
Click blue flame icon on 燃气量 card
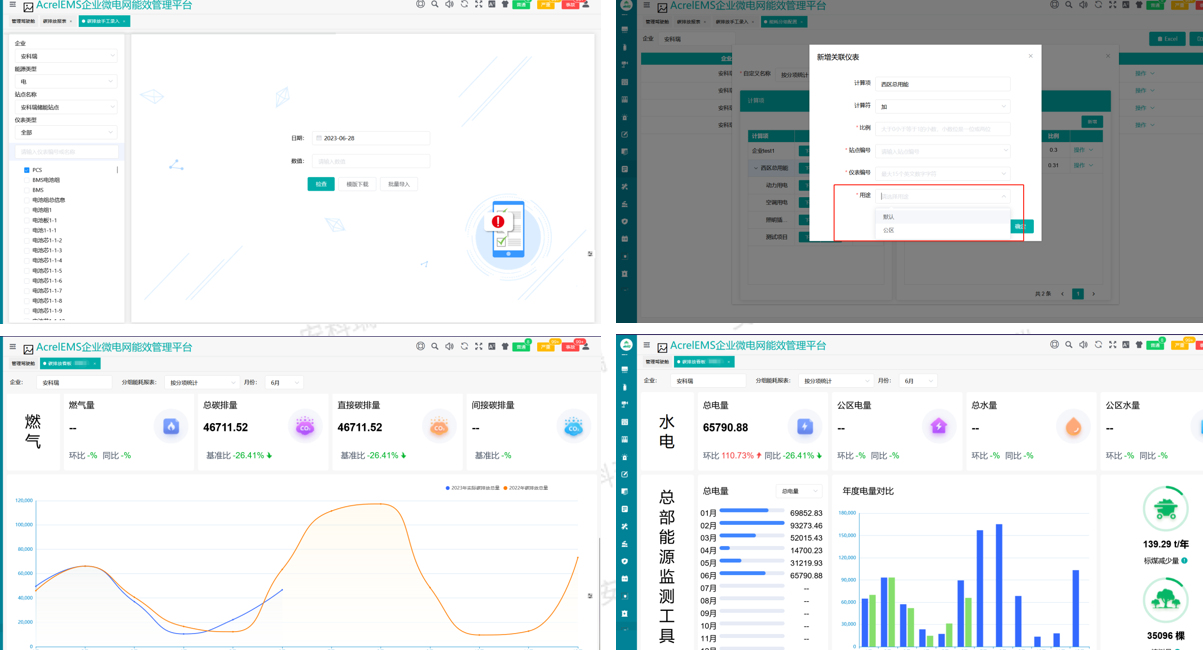pos(171,427)
